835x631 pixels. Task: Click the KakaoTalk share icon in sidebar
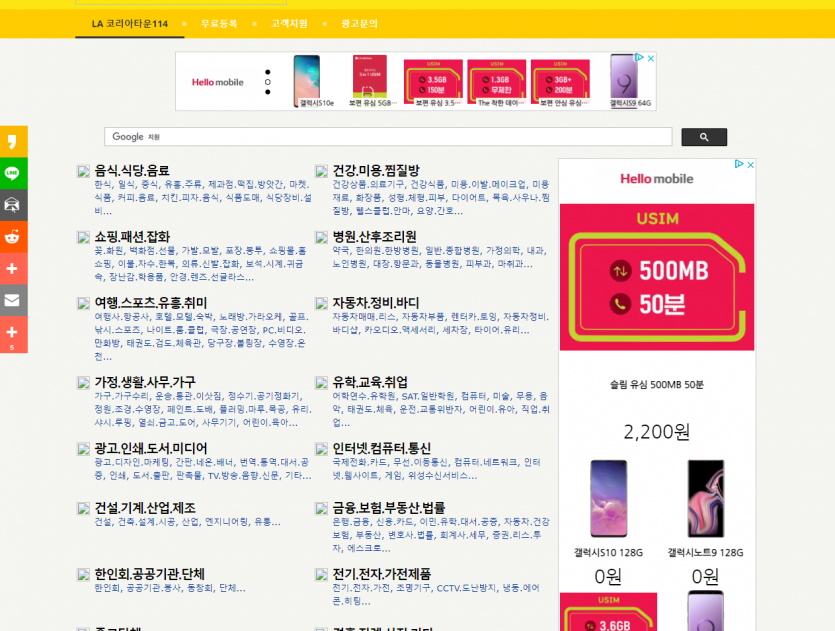coord(13,142)
